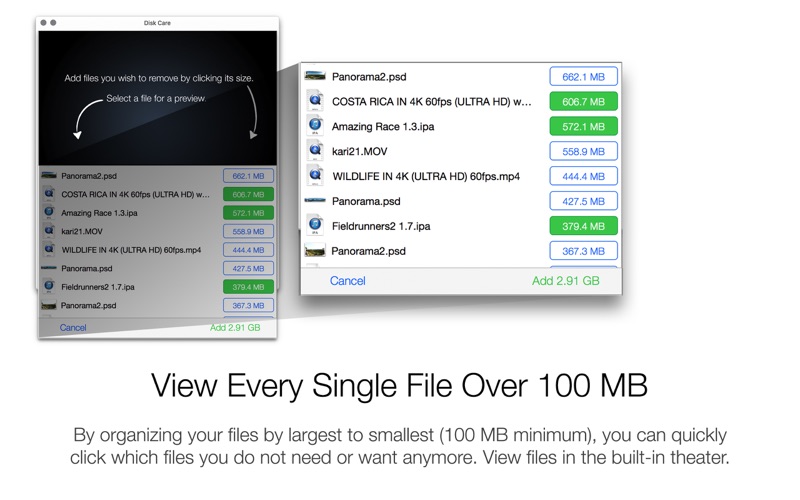Viewport: 800px width, 500px height.
Task: Toggle the 662.1 MB size button in enlarged callout
Action: coord(584,77)
